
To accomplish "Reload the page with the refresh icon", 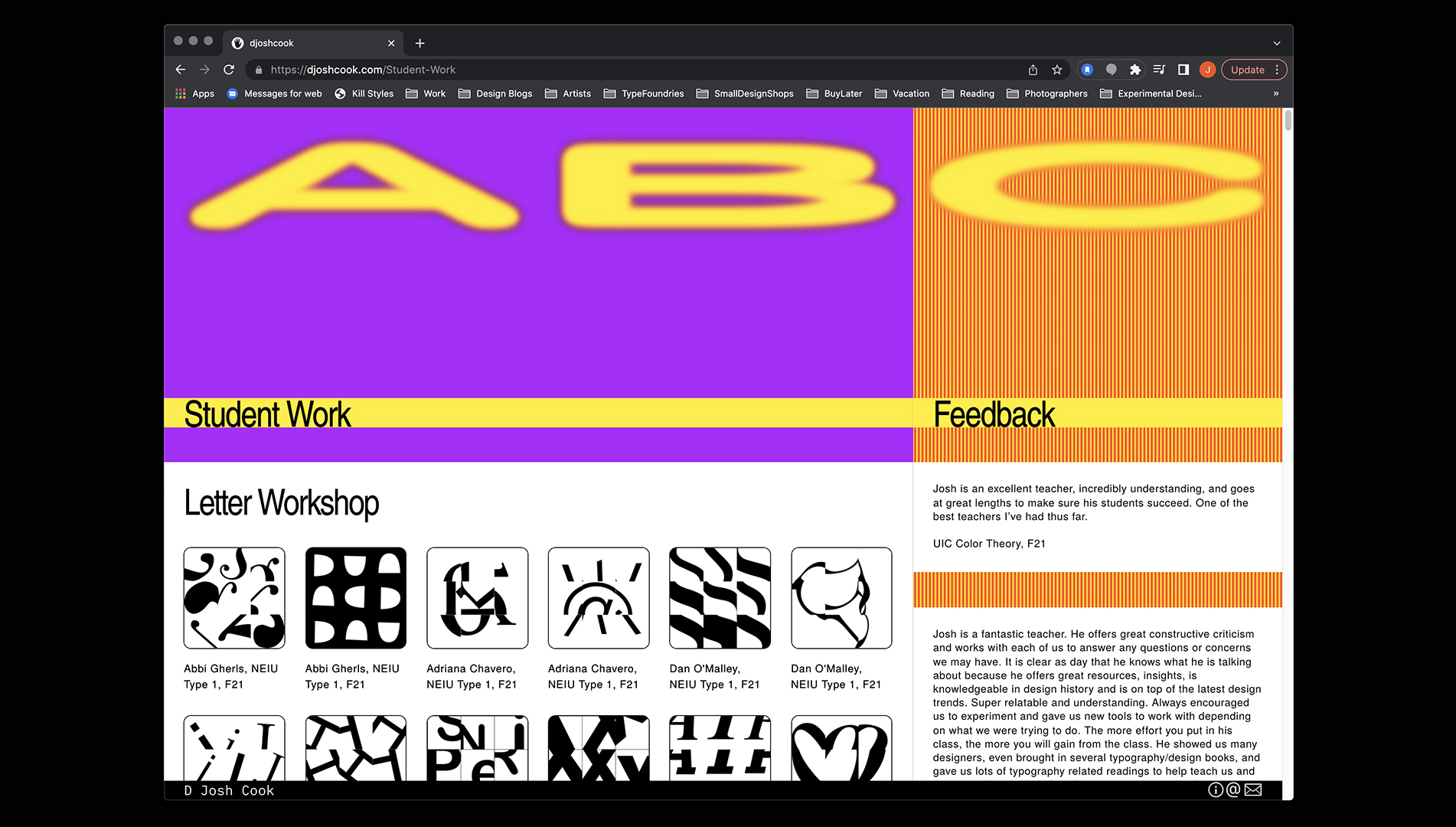I will 229,70.
